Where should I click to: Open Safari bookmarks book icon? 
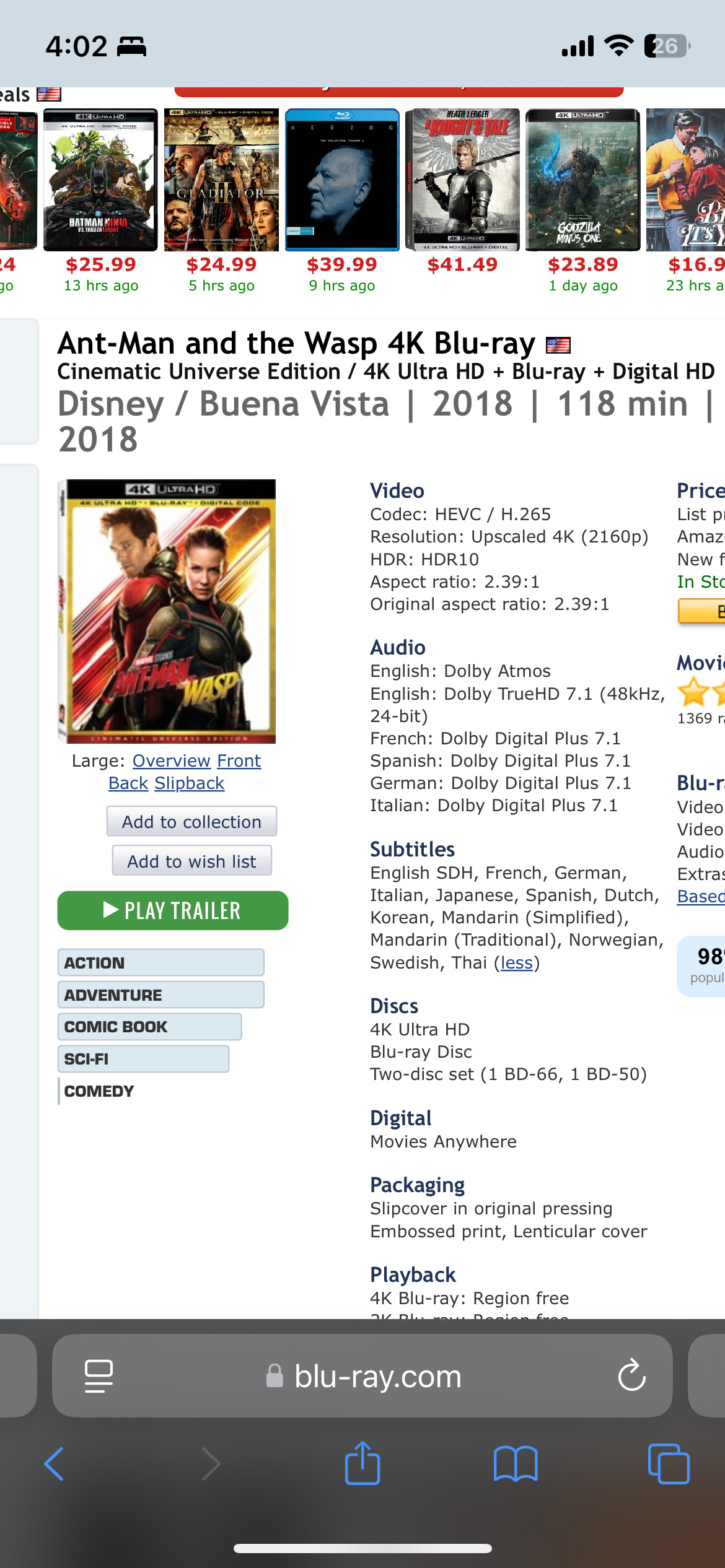516,1464
